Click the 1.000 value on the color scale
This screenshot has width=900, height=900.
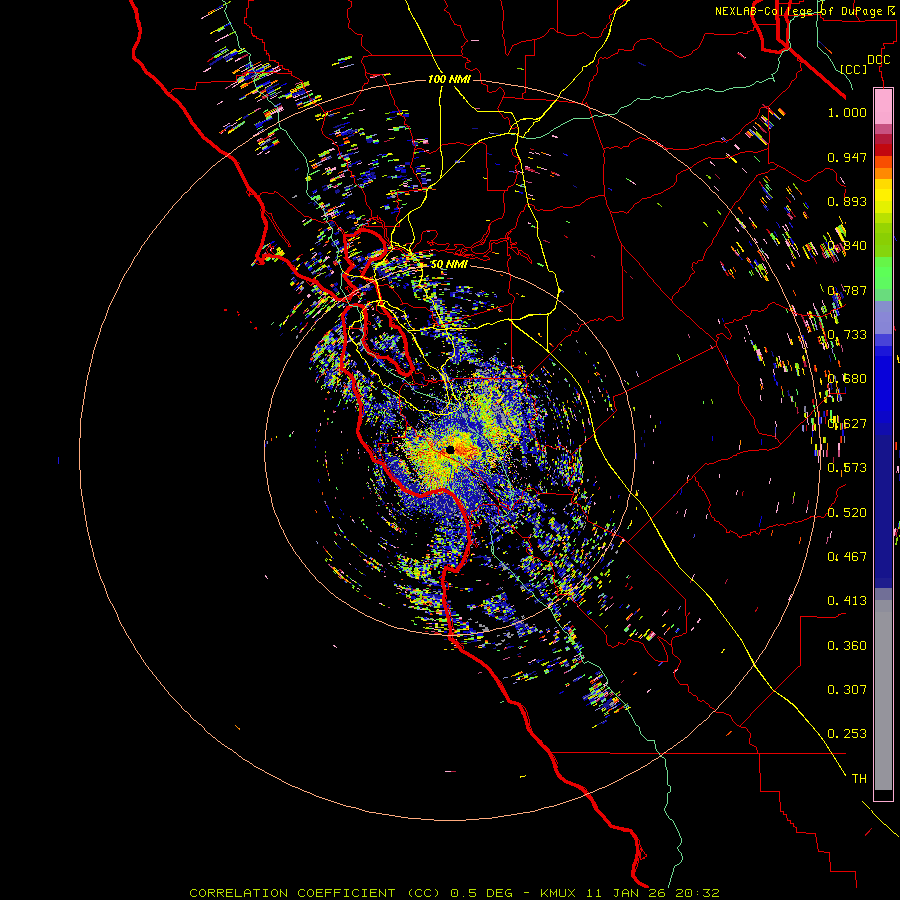847,112
